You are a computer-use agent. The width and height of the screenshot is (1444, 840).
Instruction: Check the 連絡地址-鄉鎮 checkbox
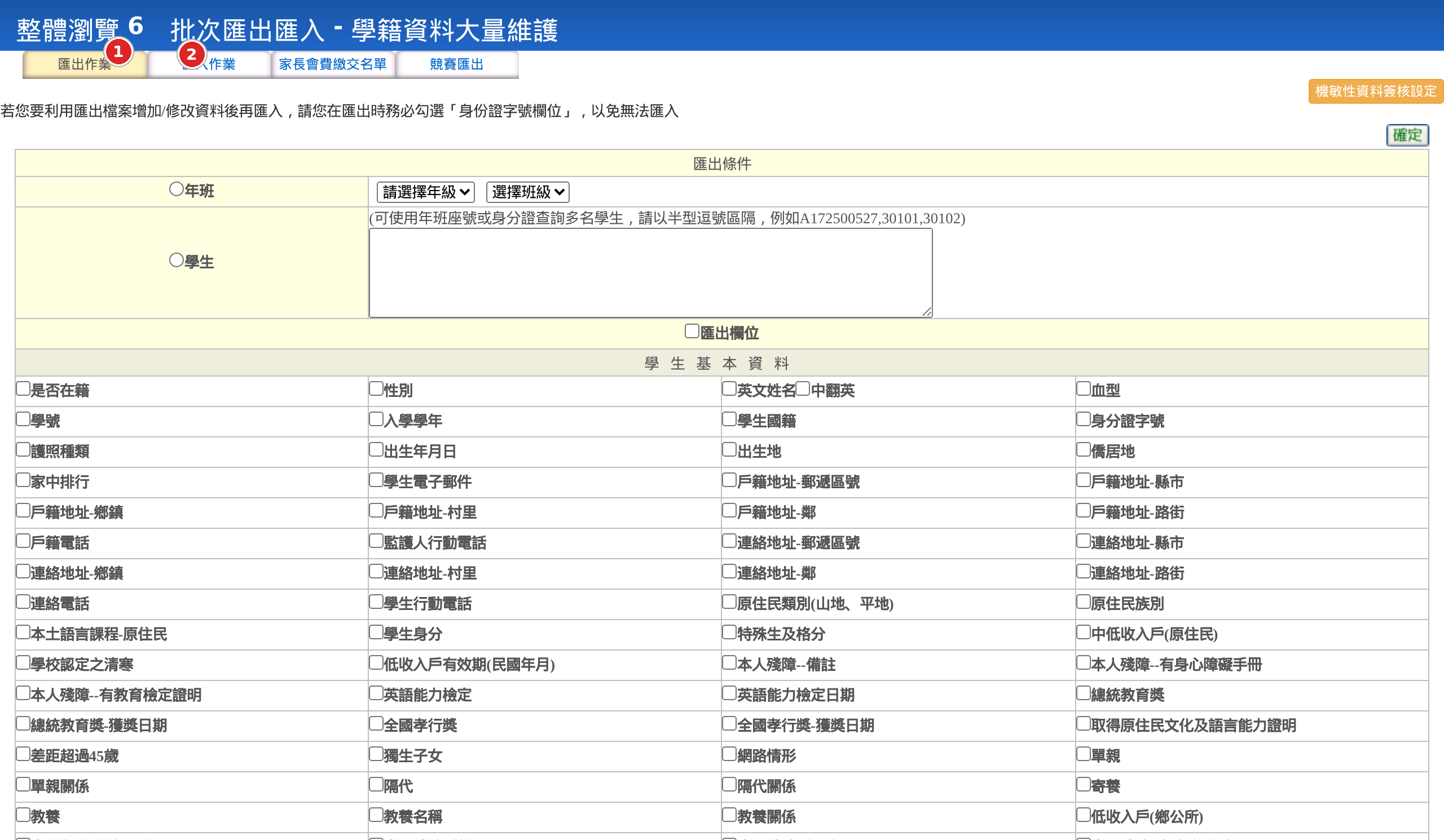[x=23, y=572]
